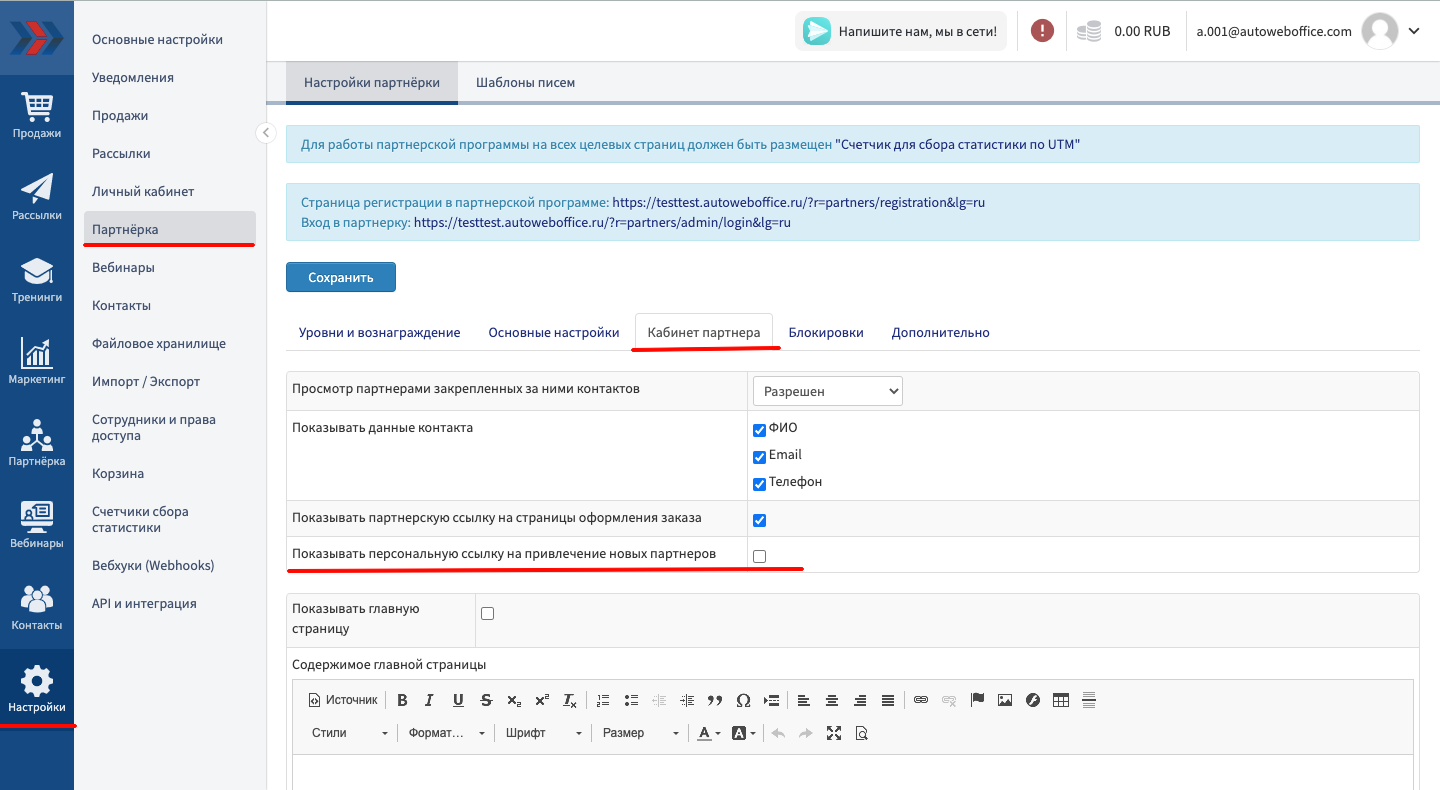Uncheck the Телефон checkbox

coord(759,484)
